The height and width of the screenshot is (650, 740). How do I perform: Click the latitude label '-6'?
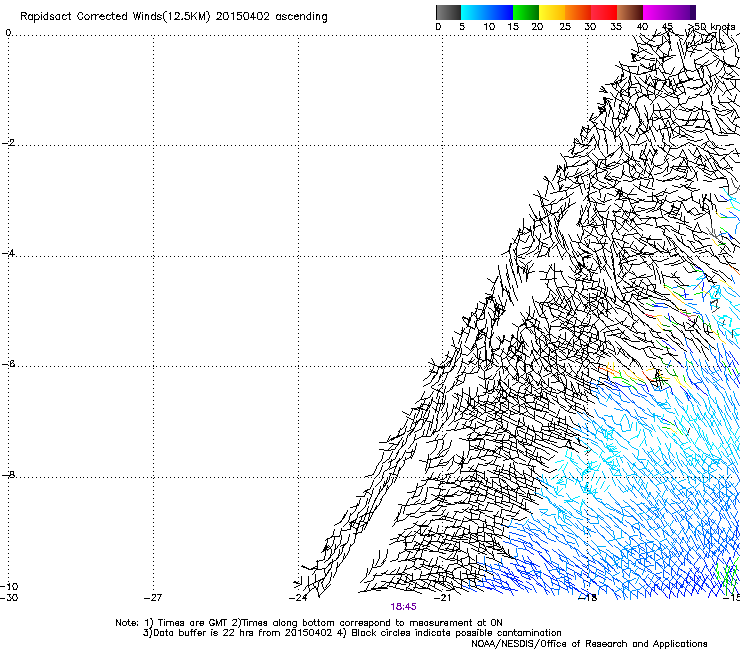coord(8,364)
